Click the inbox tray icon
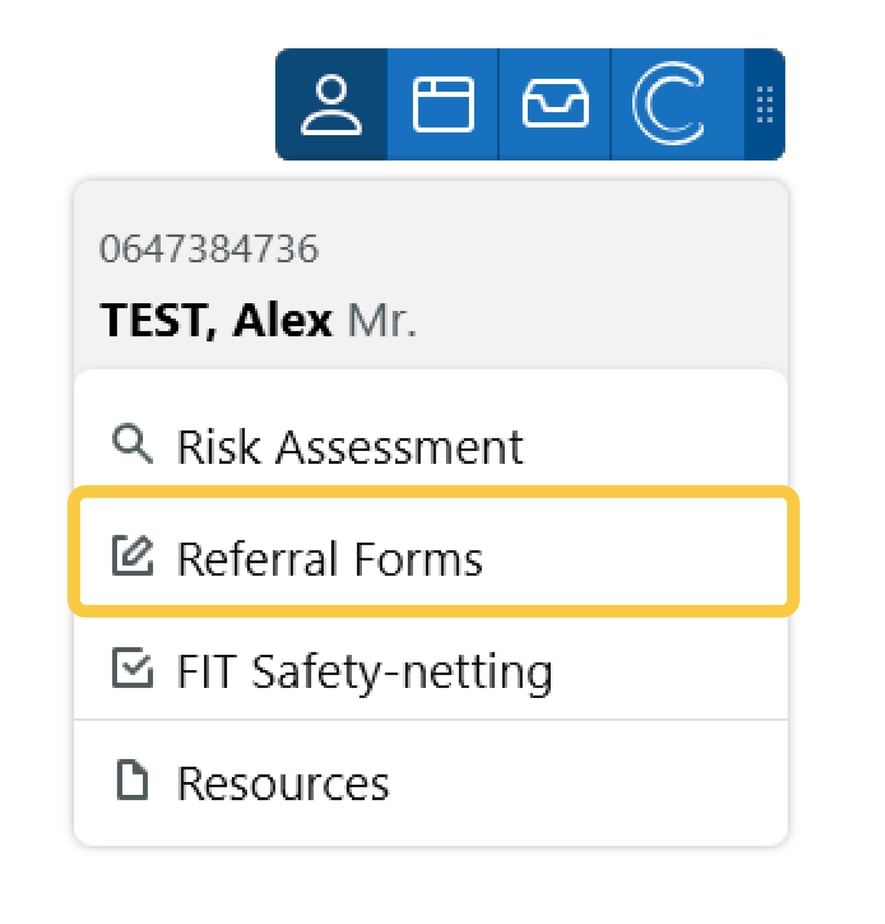Viewport: 885px width, 924px height. [555, 104]
